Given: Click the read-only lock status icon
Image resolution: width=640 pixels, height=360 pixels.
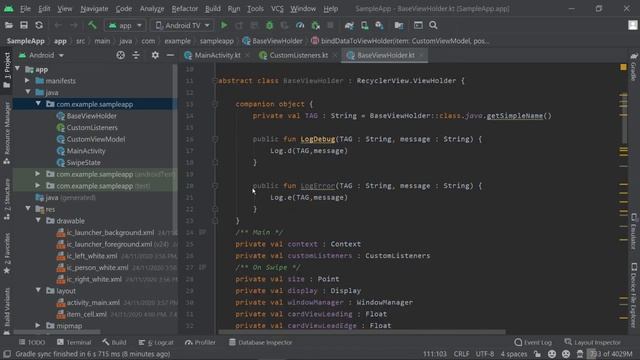Looking at the screenshot, I should pos(537,354).
